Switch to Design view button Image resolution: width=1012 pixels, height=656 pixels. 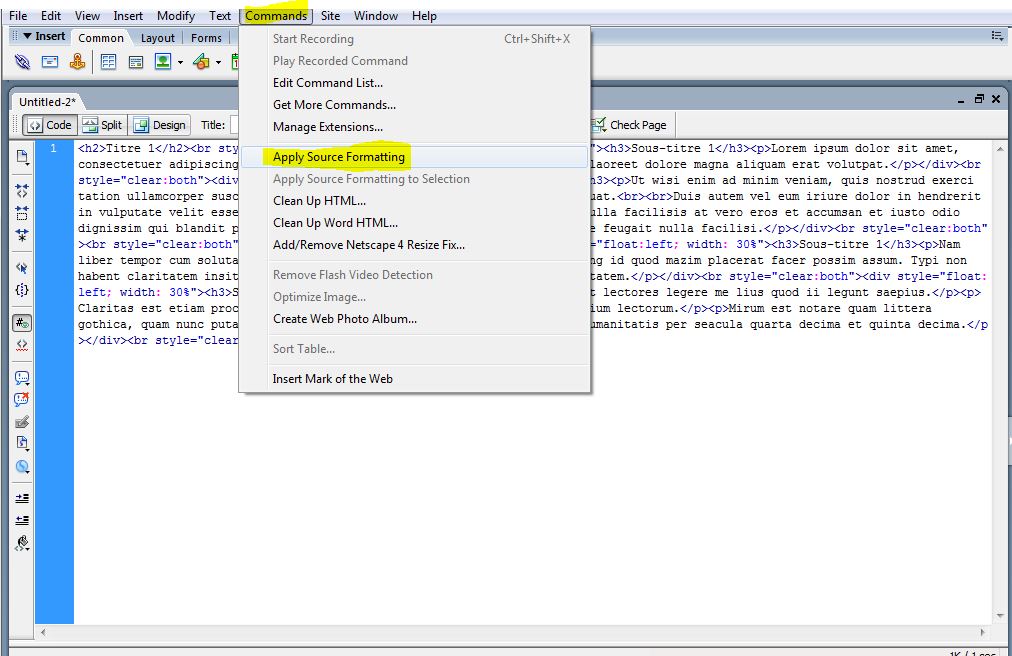pos(160,125)
